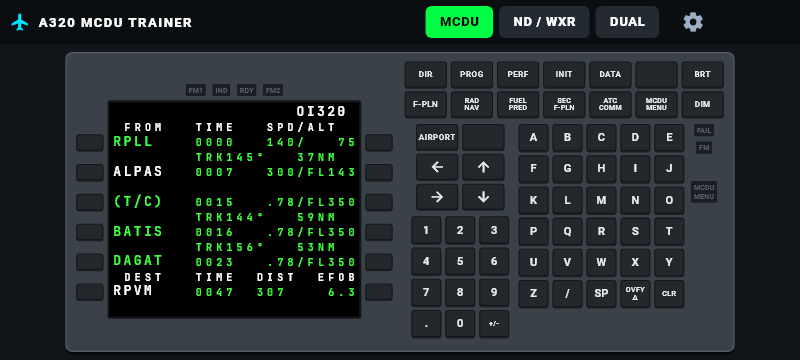The image size is (800, 360).
Task: Click right line select key beside 140/75
Action: (379, 143)
